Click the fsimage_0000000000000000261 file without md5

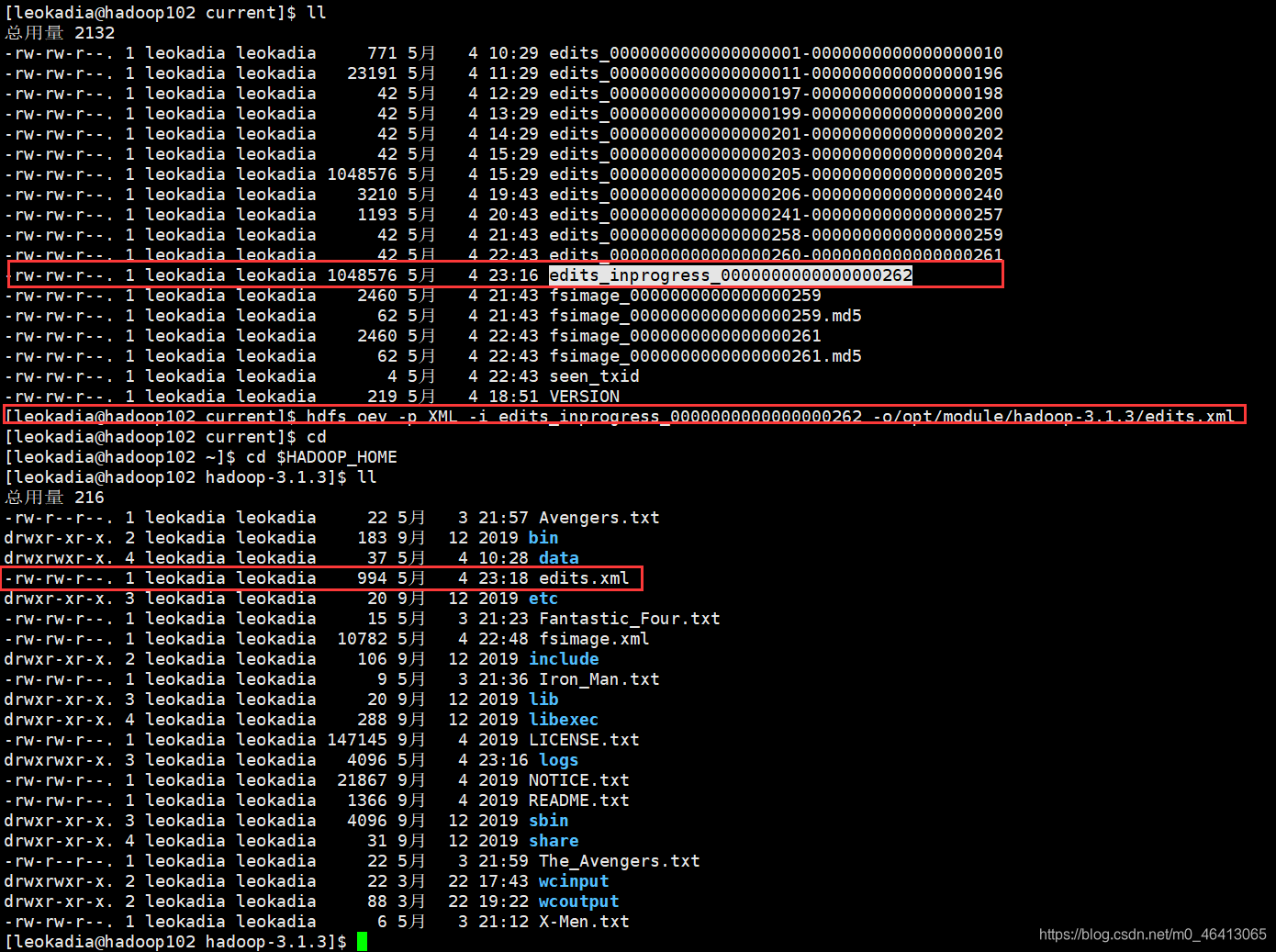point(685,336)
